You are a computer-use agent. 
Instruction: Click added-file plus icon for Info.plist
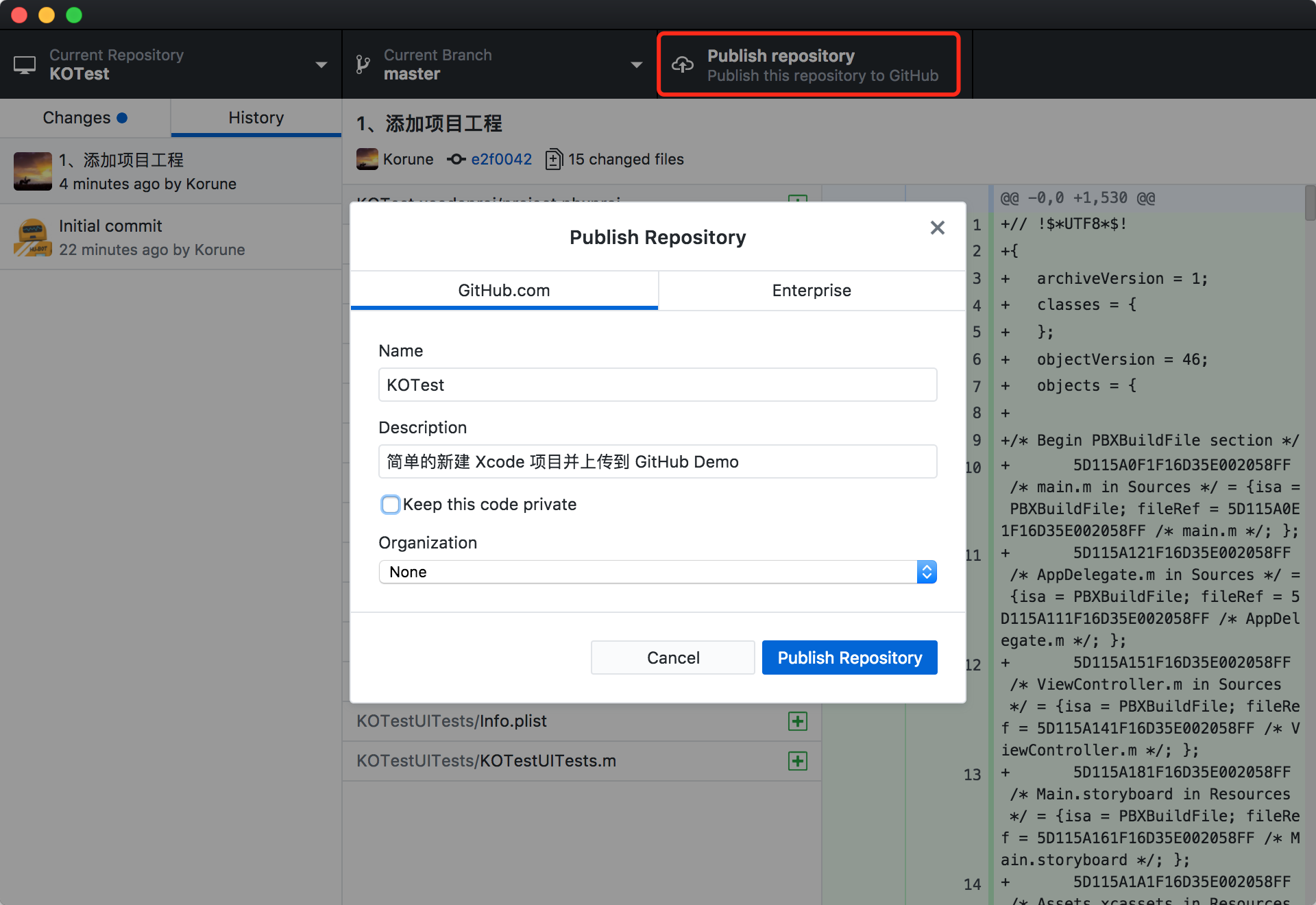click(x=797, y=721)
